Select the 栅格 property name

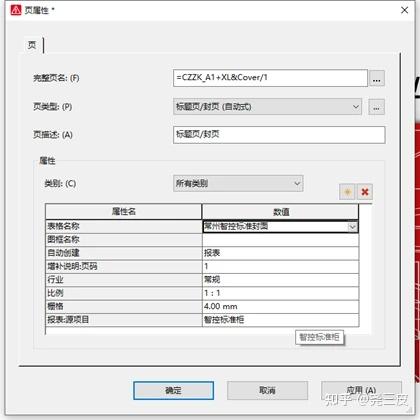124,307
